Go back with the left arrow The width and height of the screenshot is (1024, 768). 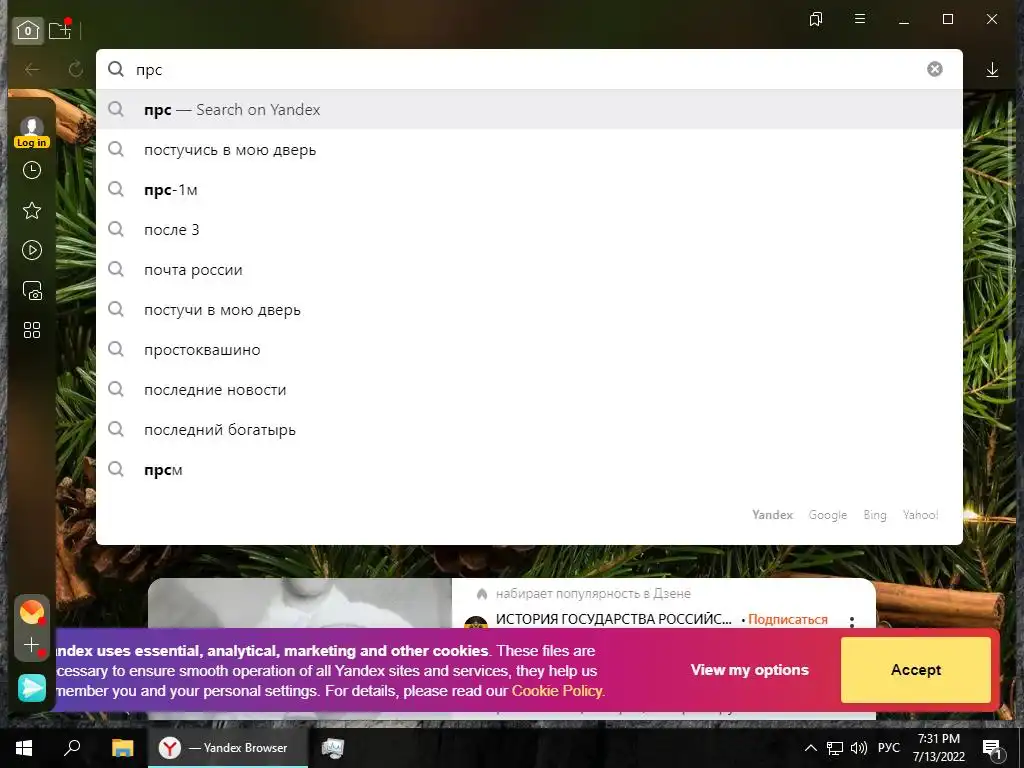coord(32,69)
